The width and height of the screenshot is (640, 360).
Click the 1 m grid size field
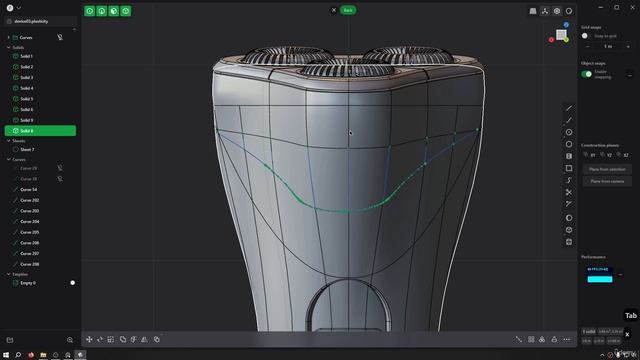[608, 47]
